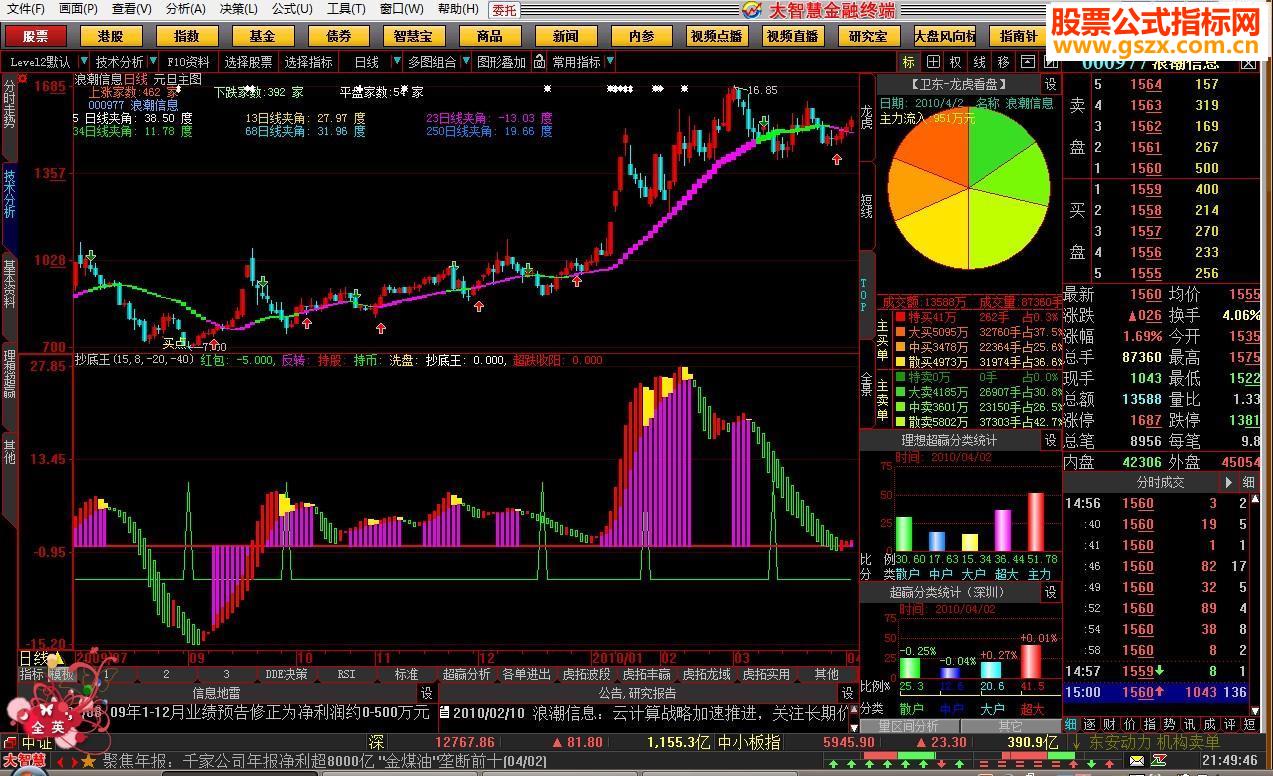Expand the Level2默认 dropdown
This screenshot has height=776, width=1273.
coord(82,62)
